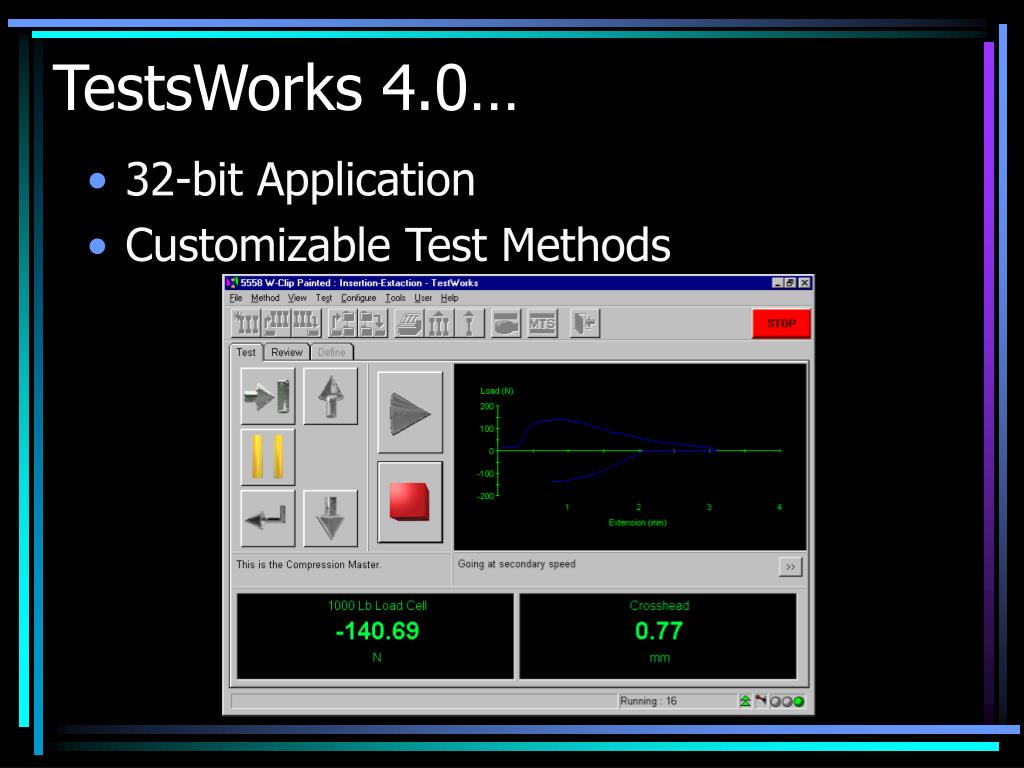This screenshot has height=768, width=1024.
Task: Click the crosshead jog down arrow button
Action: click(x=330, y=519)
